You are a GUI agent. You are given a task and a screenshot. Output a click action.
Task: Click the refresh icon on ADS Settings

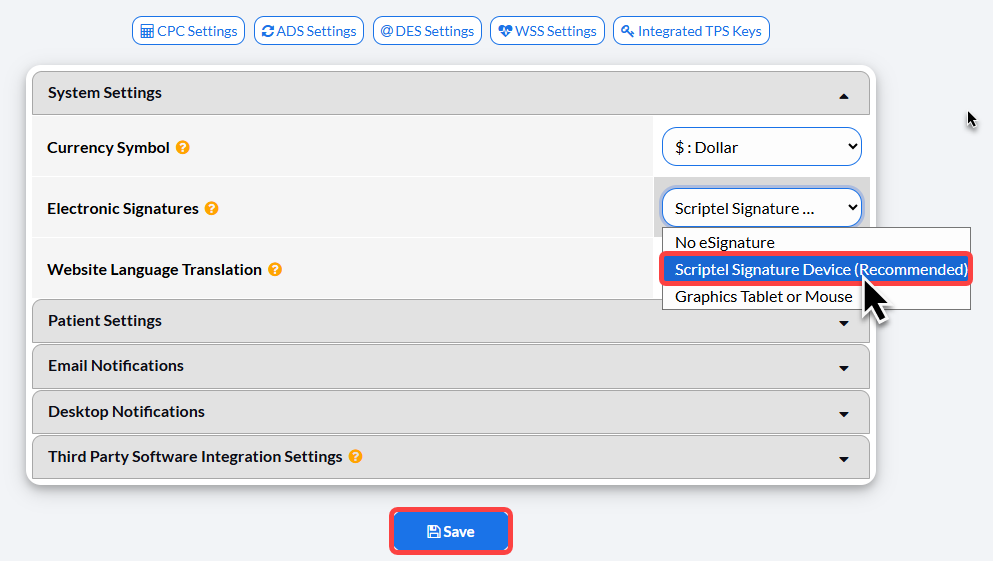coord(268,31)
